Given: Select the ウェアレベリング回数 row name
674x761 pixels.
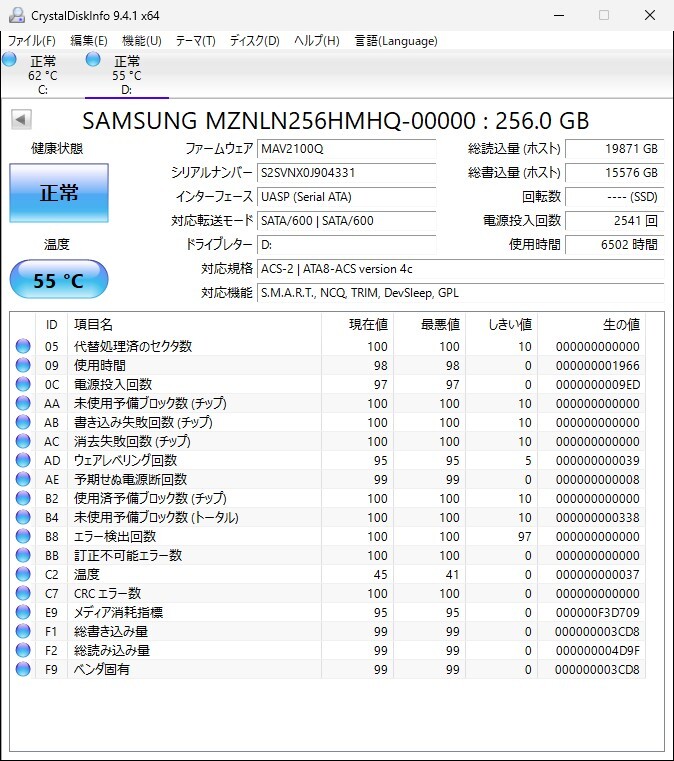Looking at the screenshot, I should coord(125,460).
